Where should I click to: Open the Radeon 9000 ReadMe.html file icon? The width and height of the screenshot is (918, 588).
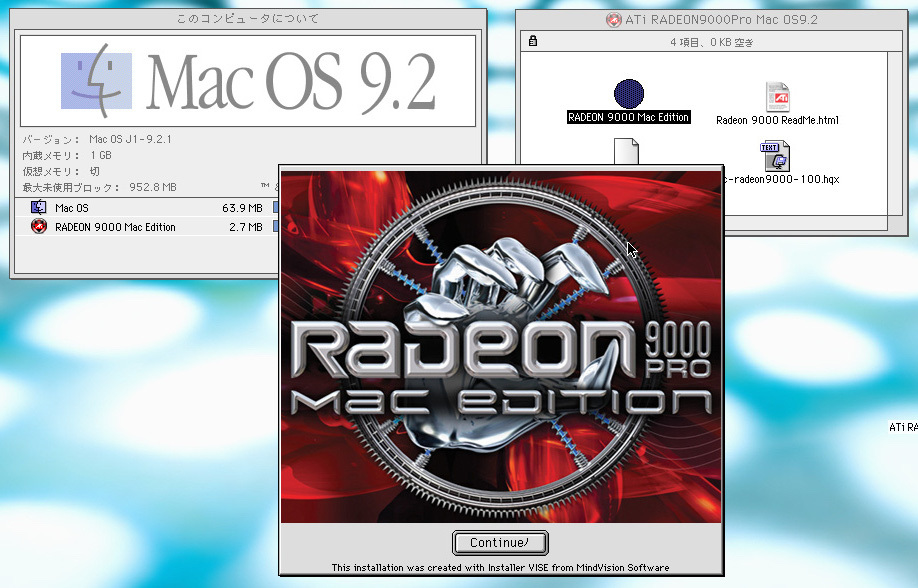777,97
